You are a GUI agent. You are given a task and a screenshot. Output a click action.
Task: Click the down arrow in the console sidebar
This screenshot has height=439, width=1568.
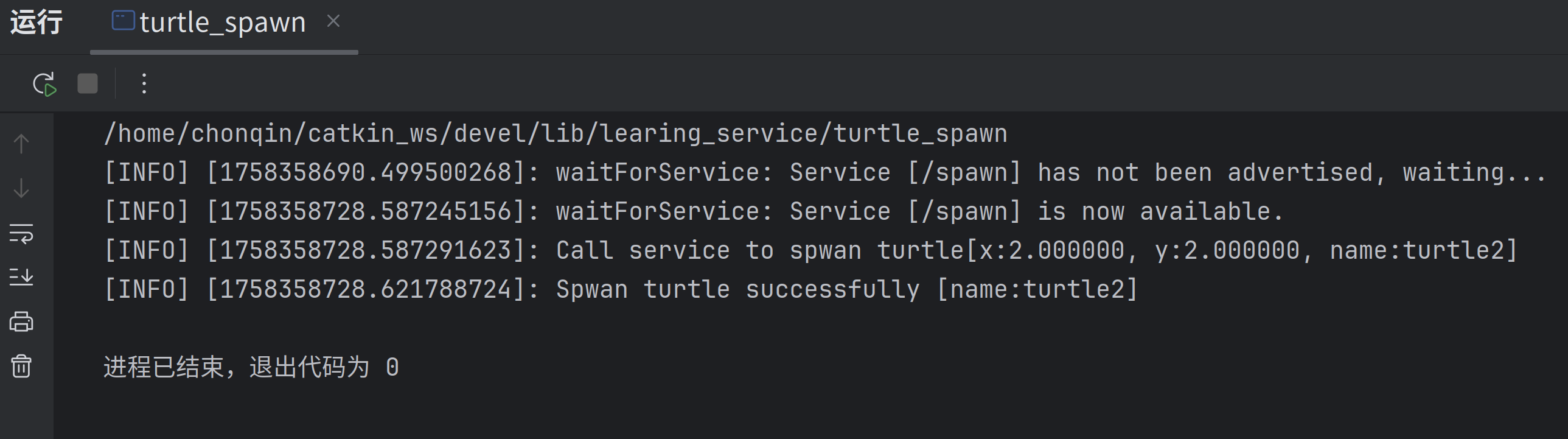pyautogui.click(x=21, y=188)
